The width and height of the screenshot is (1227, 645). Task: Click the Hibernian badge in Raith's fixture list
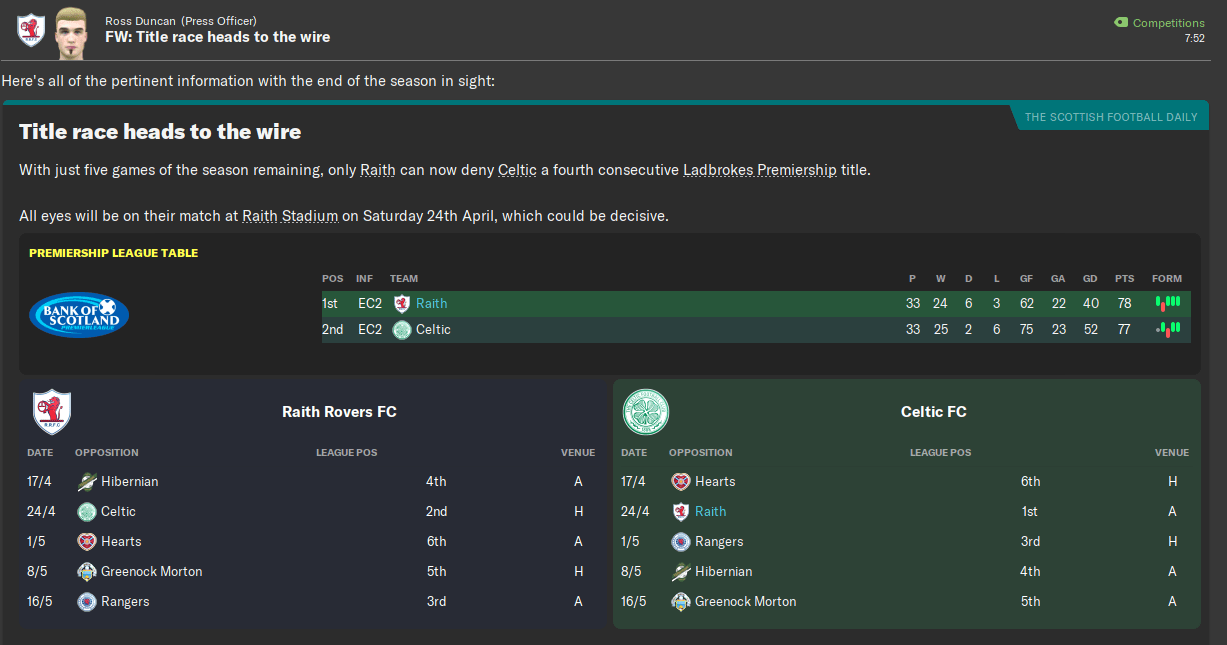[x=87, y=482]
